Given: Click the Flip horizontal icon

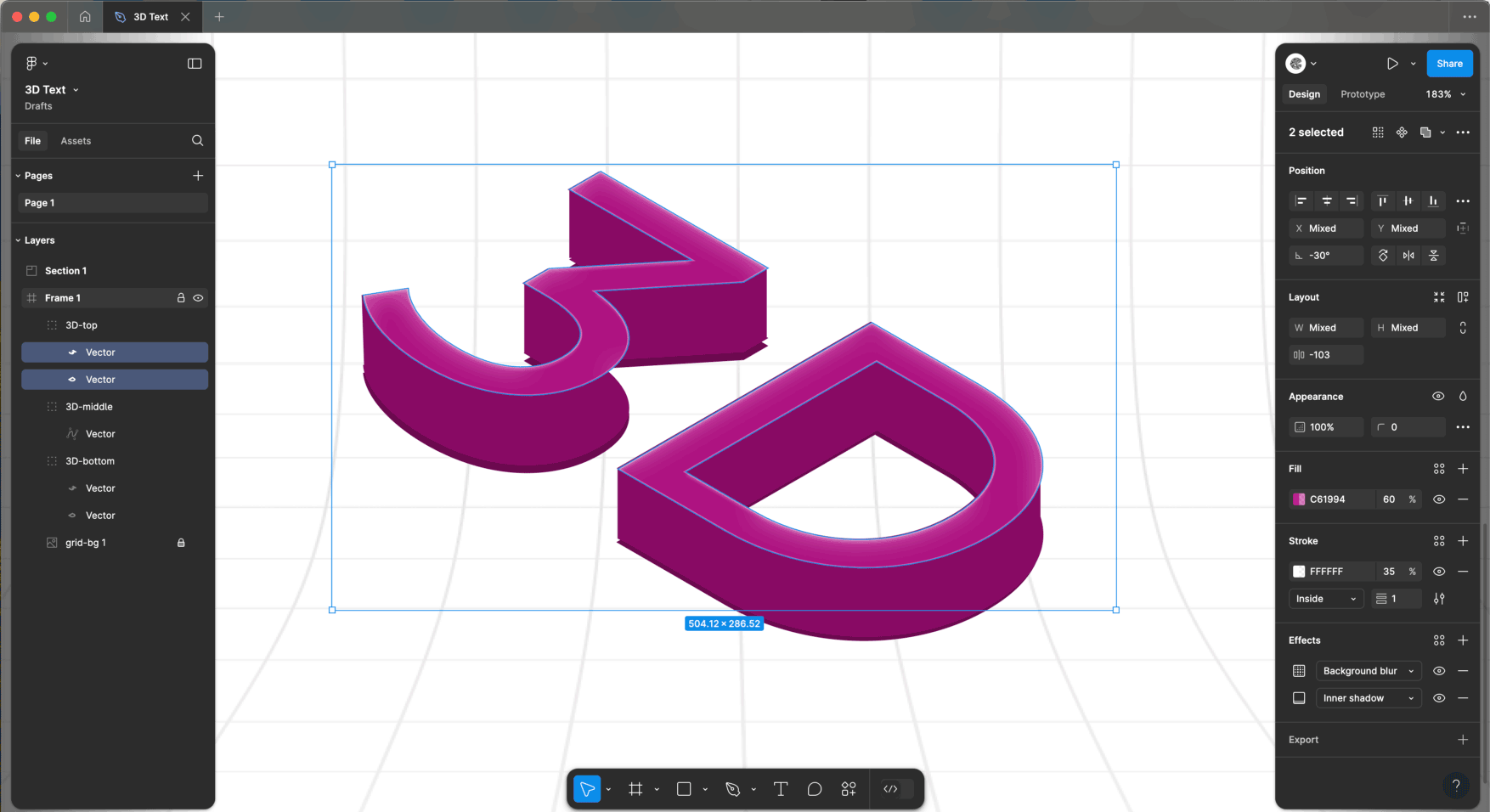Looking at the screenshot, I should click(1408, 256).
